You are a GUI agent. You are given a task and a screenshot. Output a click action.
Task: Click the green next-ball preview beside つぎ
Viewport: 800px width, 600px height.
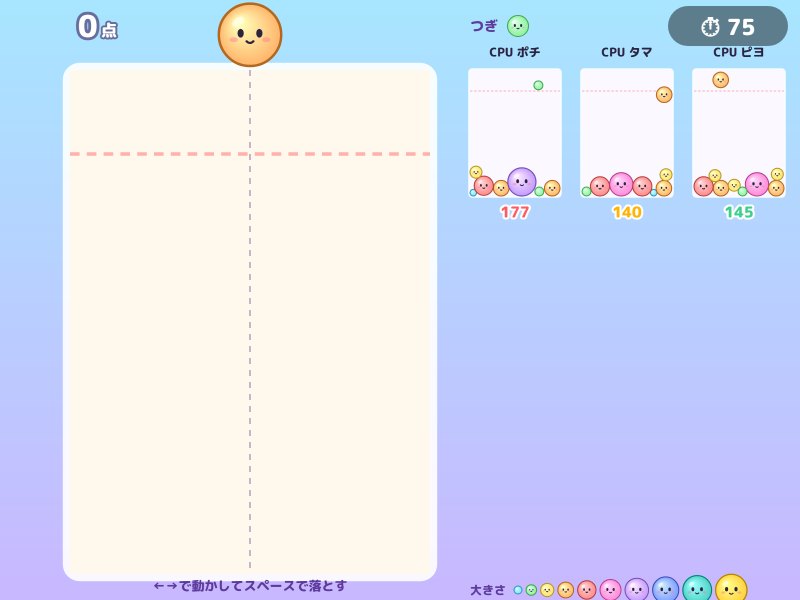click(x=518, y=26)
